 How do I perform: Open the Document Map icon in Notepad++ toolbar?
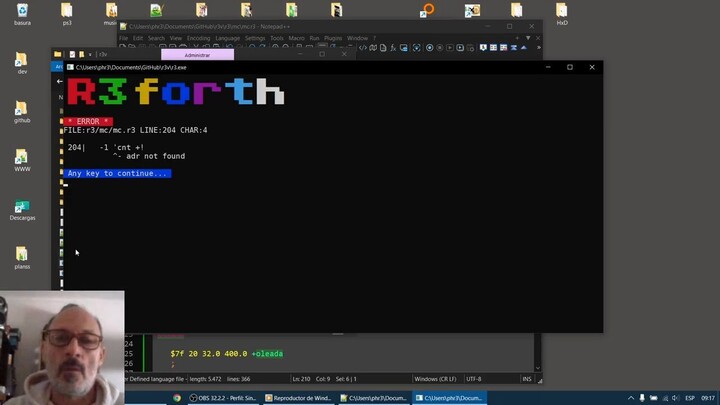[x=373, y=48]
